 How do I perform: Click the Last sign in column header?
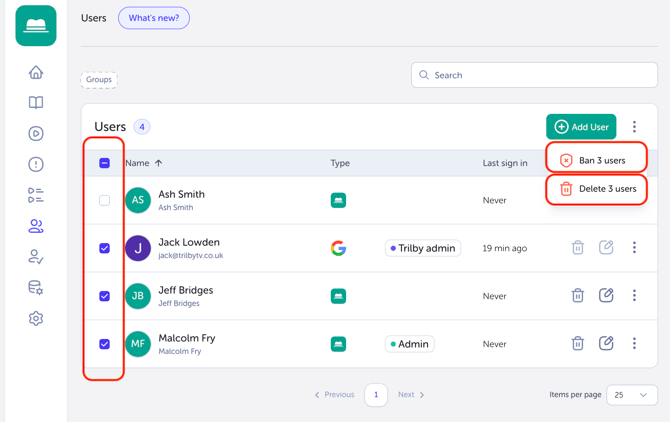[x=505, y=163]
